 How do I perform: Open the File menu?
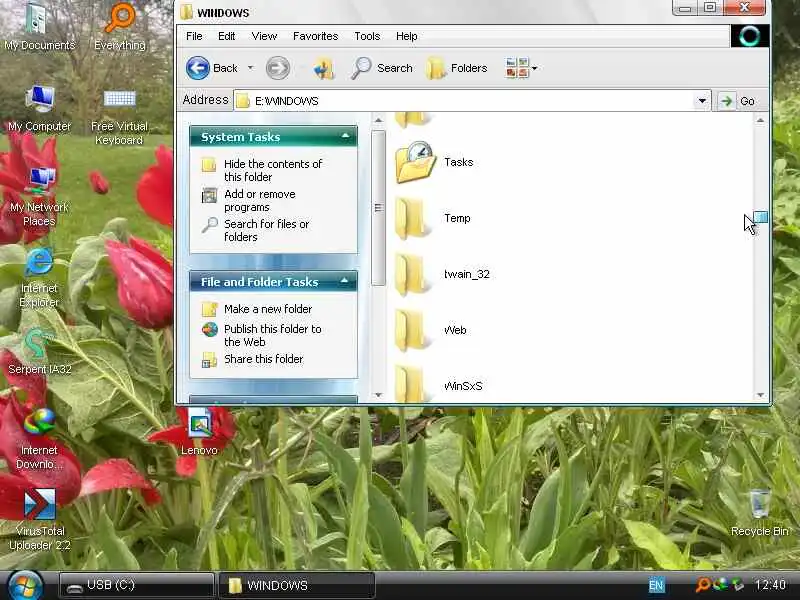coord(194,36)
